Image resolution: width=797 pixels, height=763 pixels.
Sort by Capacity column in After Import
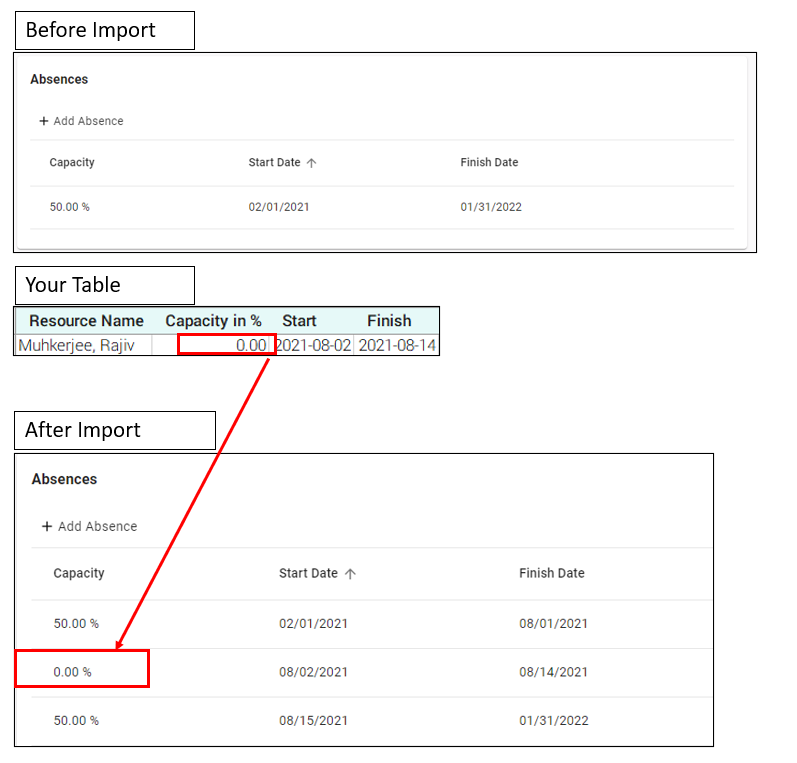(79, 573)
